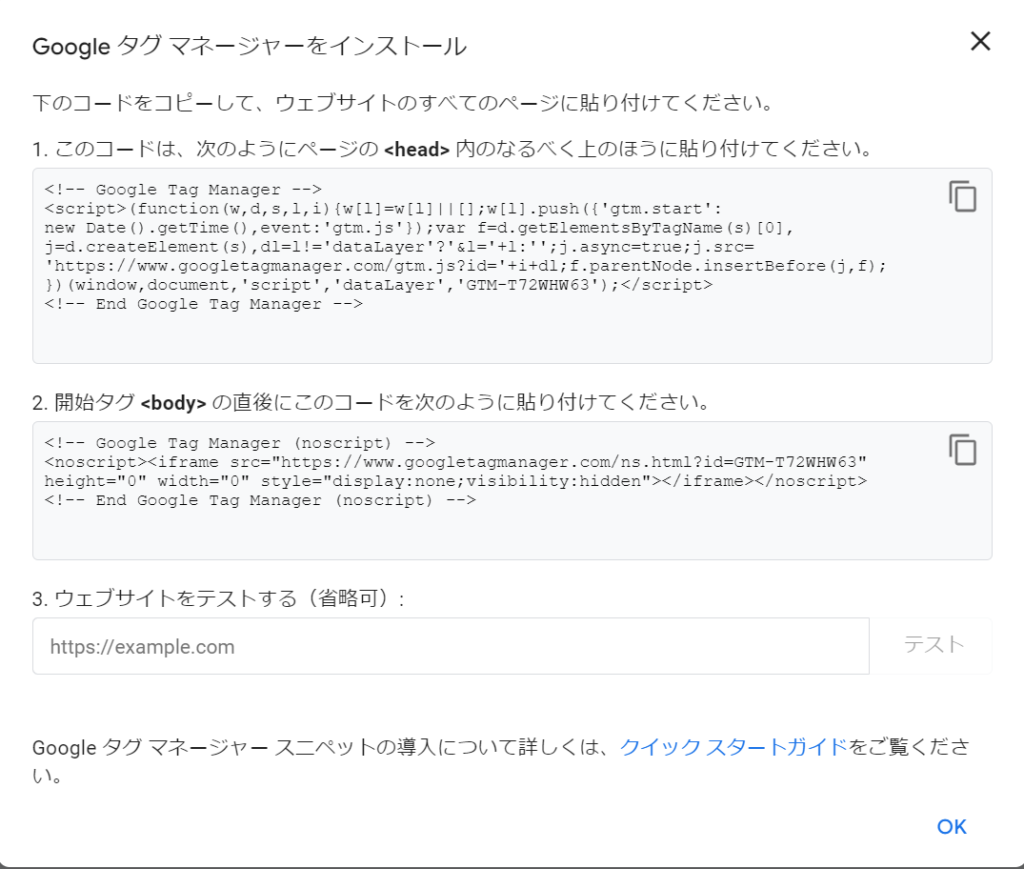Click the gtm.js URL line in head code

pos(466,266)
